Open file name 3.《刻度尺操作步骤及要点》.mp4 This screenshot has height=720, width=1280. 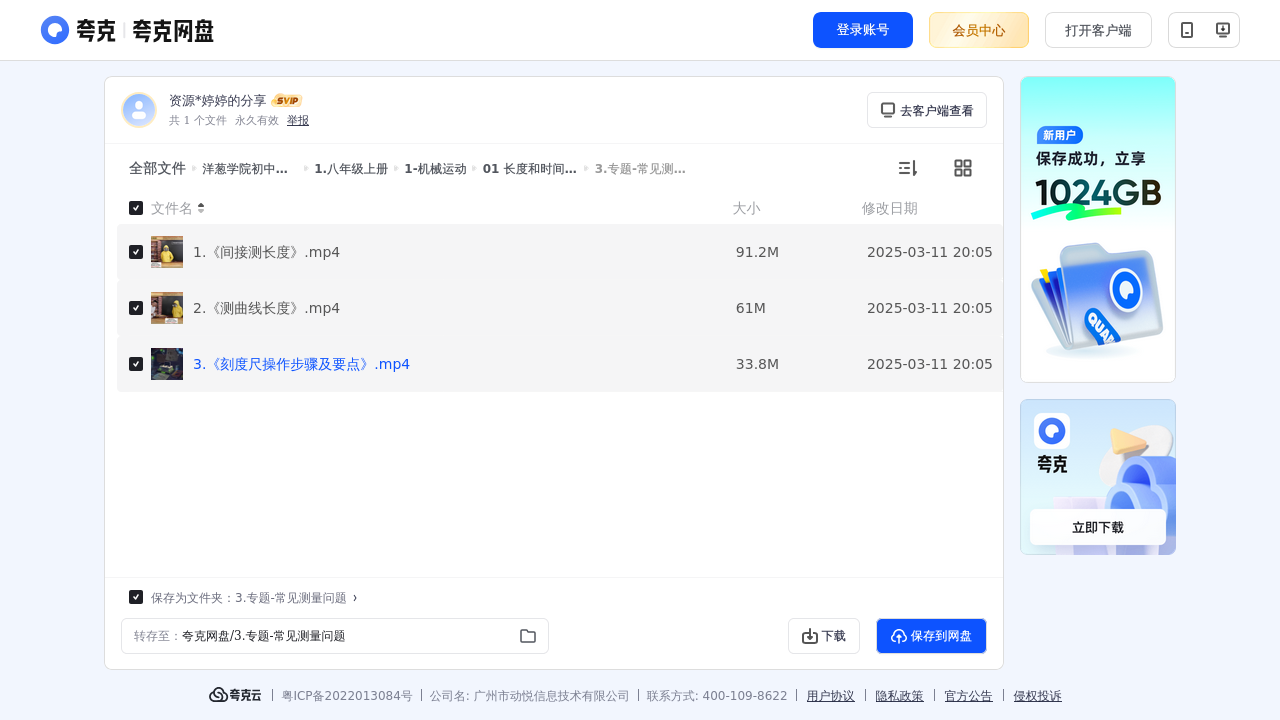point(301,364)
